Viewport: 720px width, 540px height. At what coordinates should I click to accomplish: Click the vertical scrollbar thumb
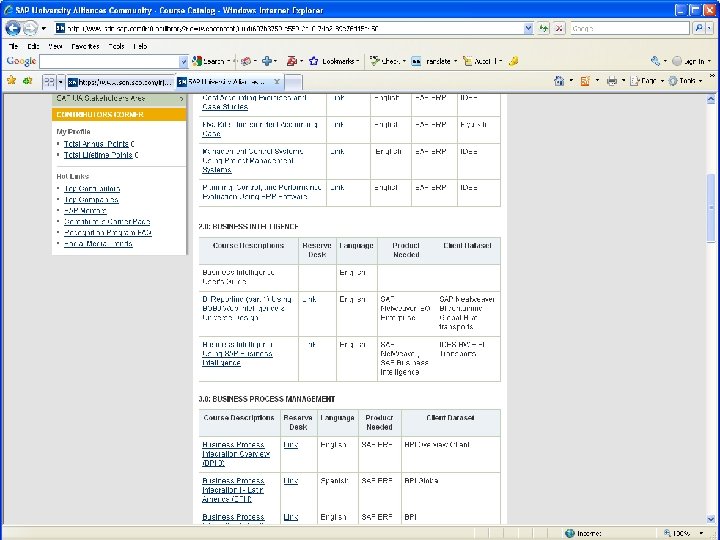711,208
